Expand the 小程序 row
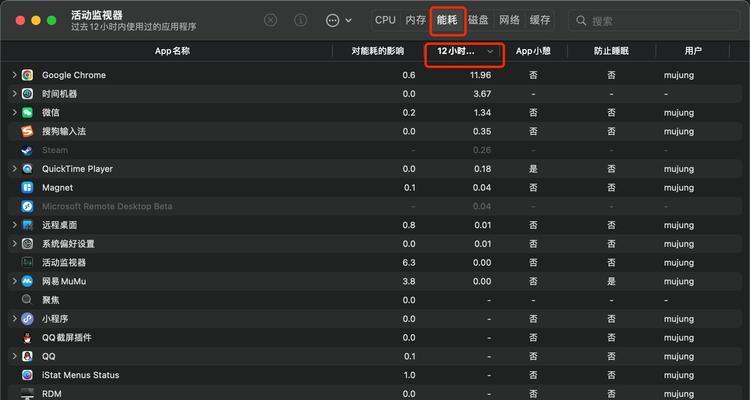Screen dimensions: 750x400 point(14,319)
